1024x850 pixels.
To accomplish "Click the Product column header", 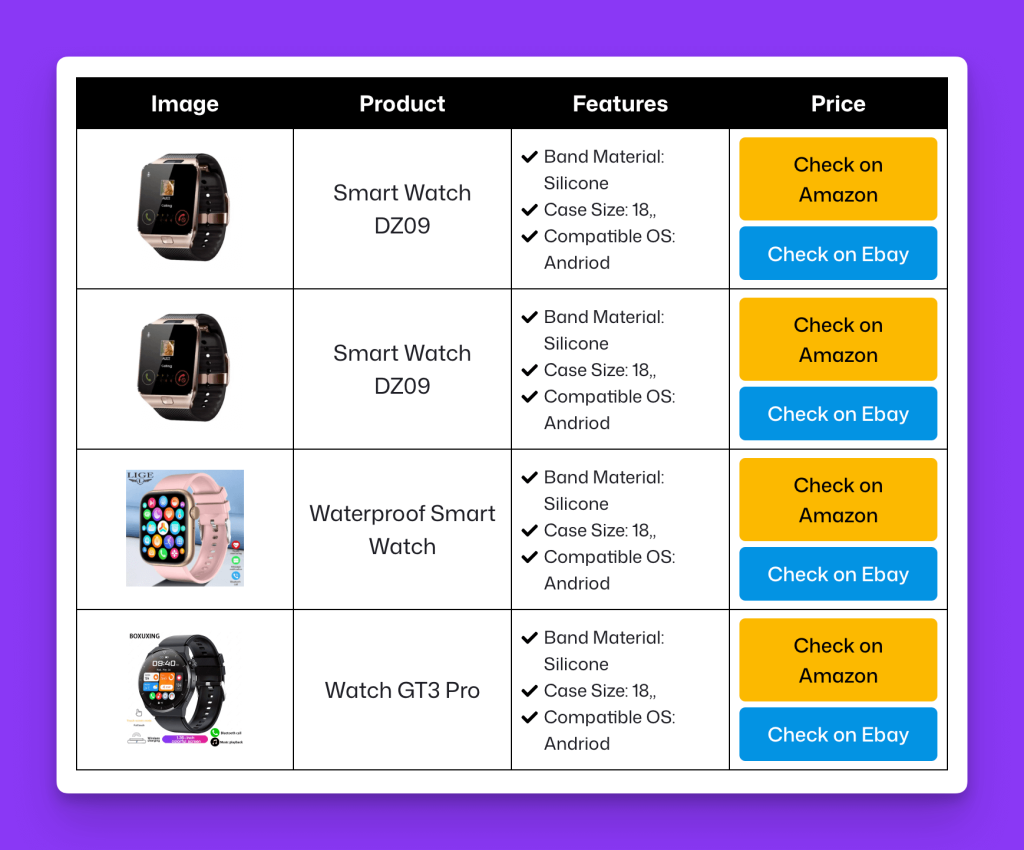I will [402, 104].
